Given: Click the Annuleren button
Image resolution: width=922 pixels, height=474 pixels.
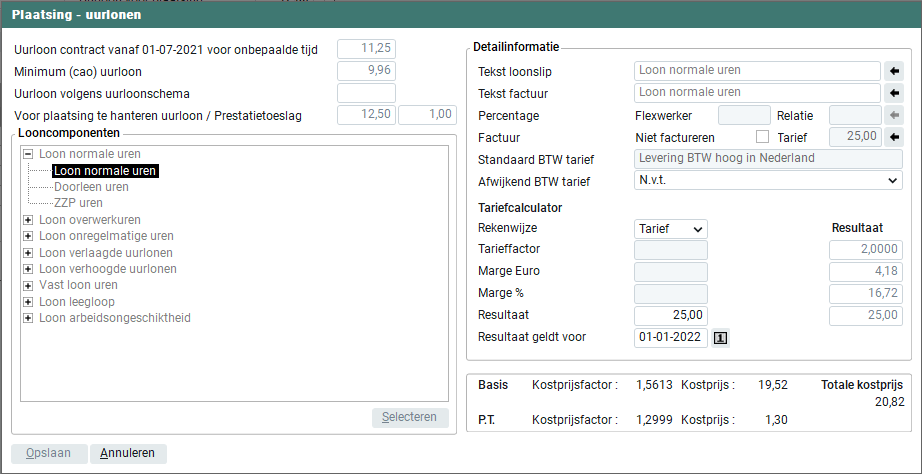Looking at the screenshot, I should click(x=128, y=453).
